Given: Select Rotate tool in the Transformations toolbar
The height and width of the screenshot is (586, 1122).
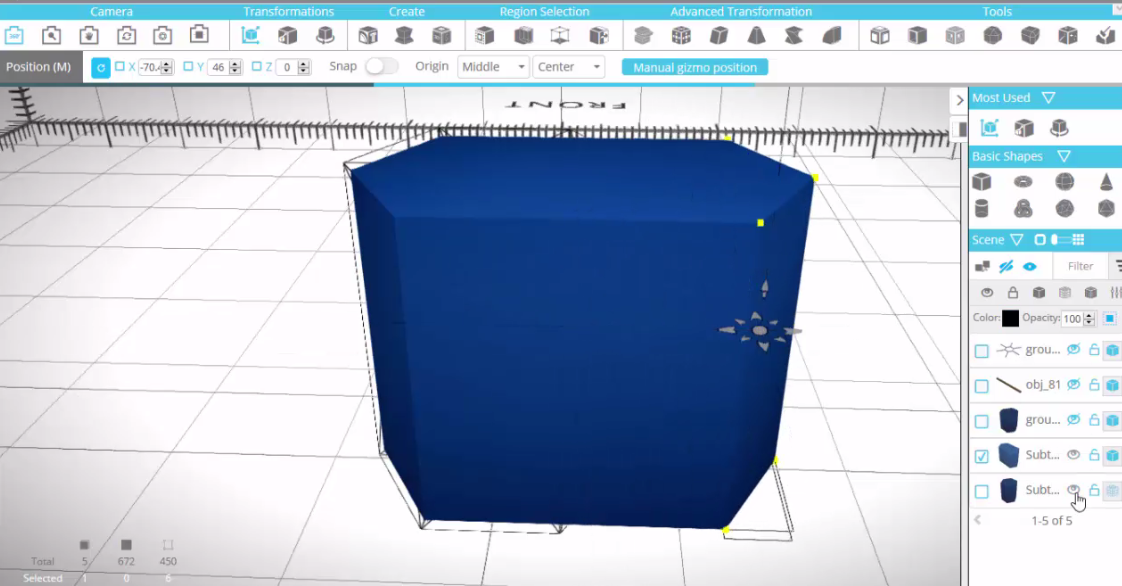Looking at the screenshot, I should tap(325, 35).
